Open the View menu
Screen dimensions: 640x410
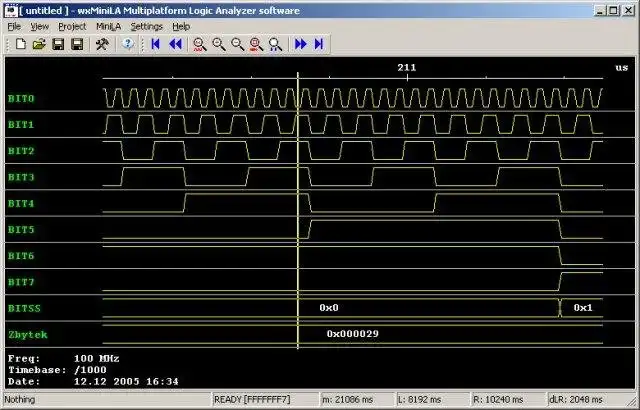point(40,27)
